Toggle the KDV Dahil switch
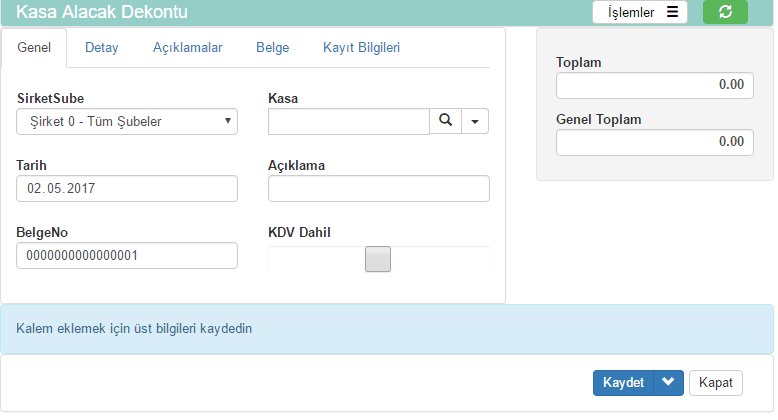The height and width of the screenshot is (420, 778). (x=378, y=259)
